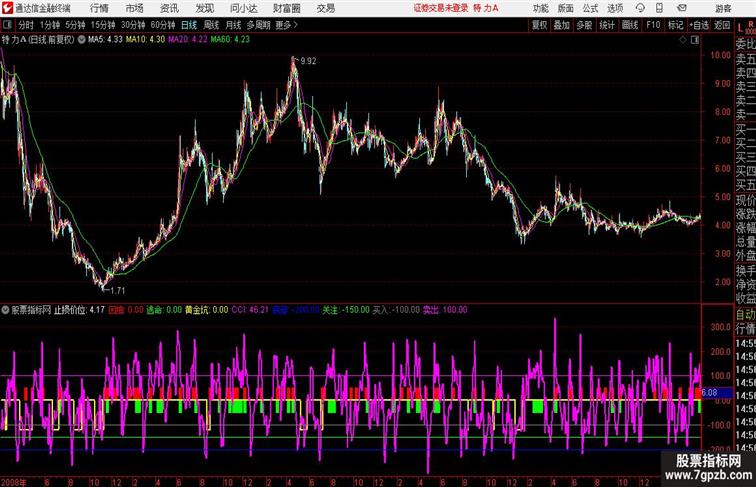Open the 版面 menu

pos(566,9)
